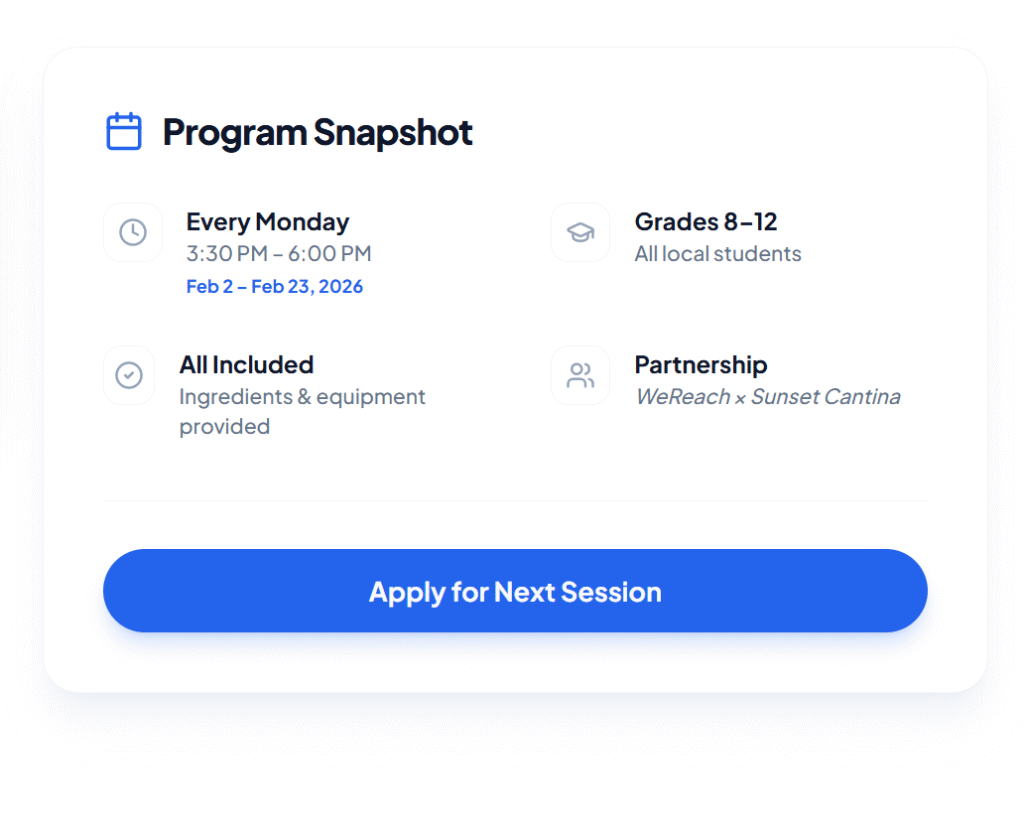Click the people icon beside Partnership

point(580,375)
